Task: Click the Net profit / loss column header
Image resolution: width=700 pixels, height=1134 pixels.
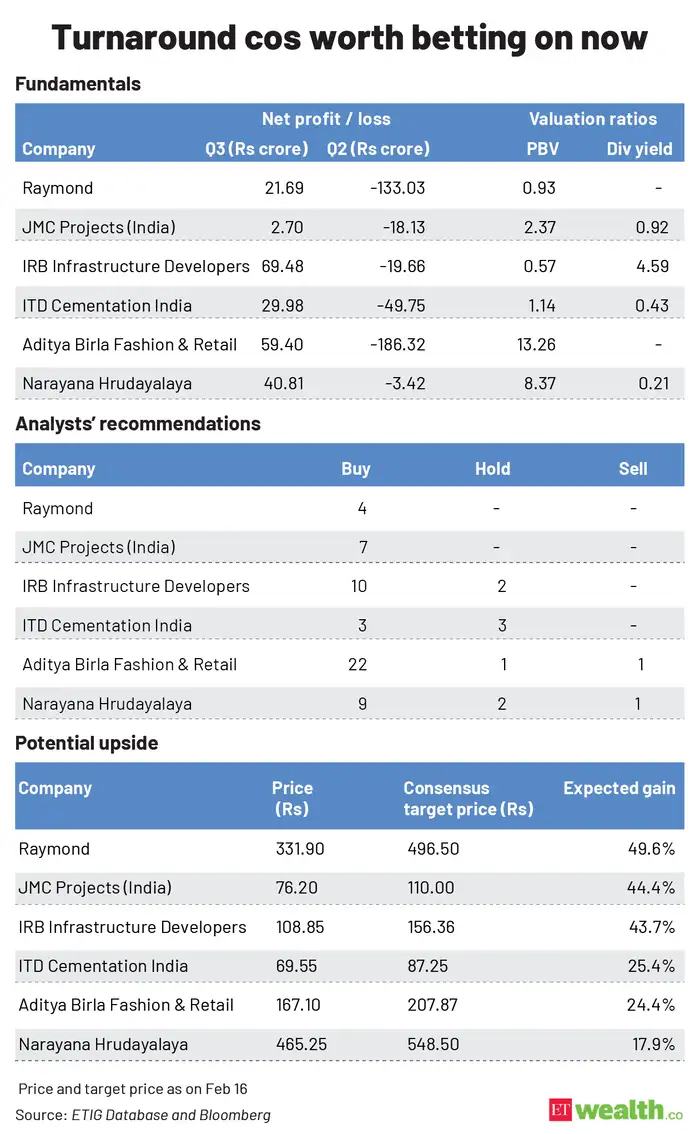Action: (326, 119)
